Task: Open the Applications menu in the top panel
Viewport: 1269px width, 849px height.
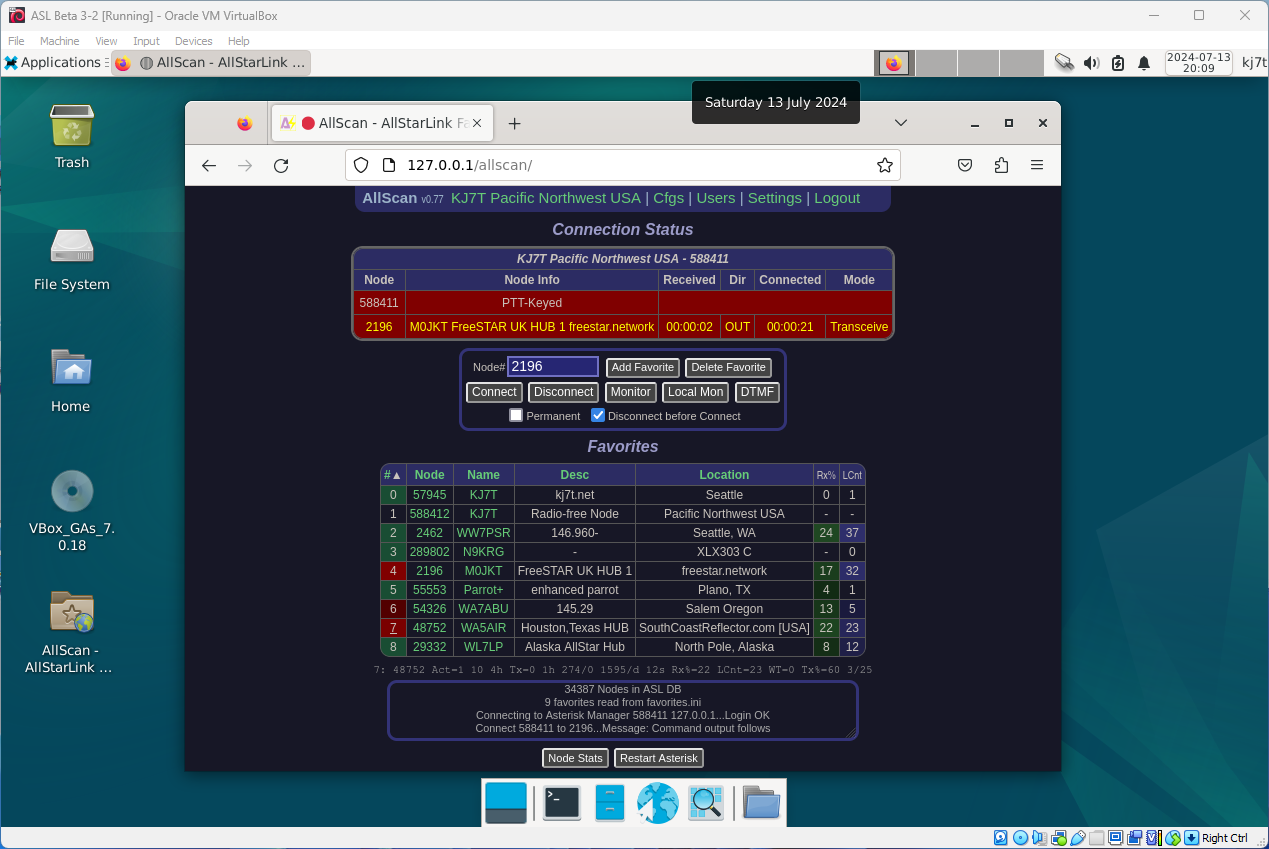Action: click(x=55, y=62)
